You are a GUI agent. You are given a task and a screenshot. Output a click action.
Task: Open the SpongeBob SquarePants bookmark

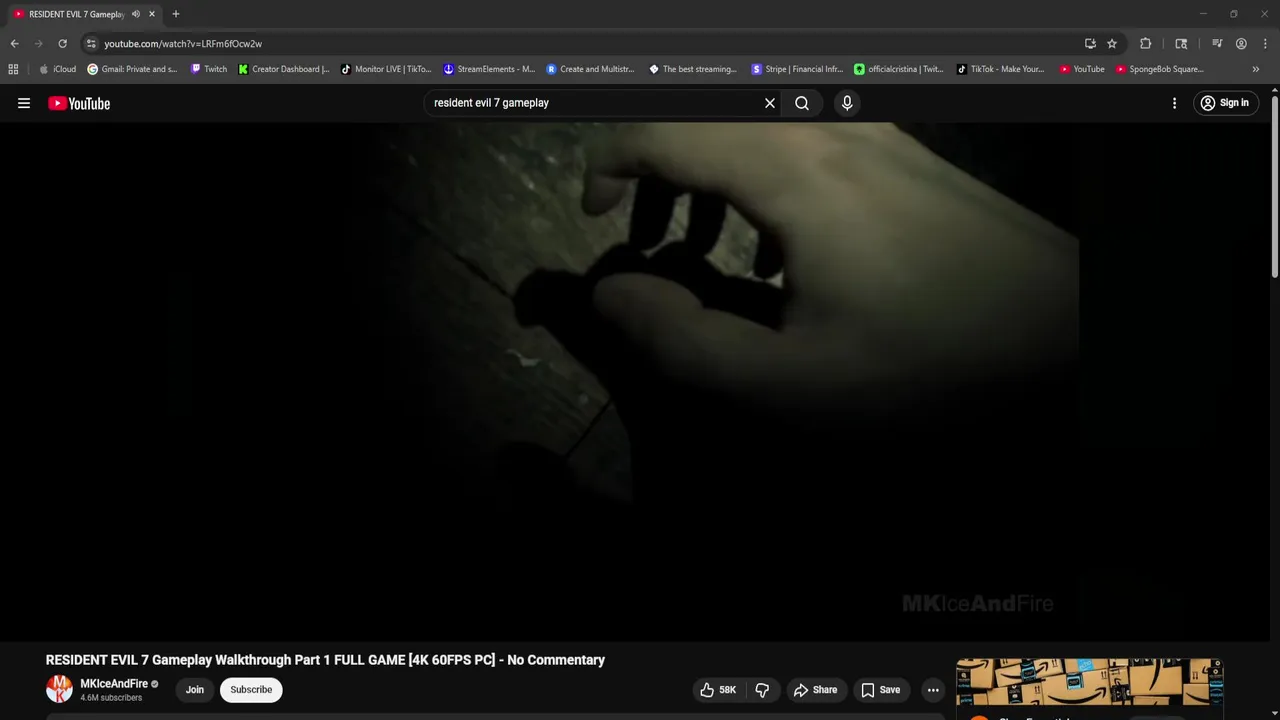[x=1160, y=69]
